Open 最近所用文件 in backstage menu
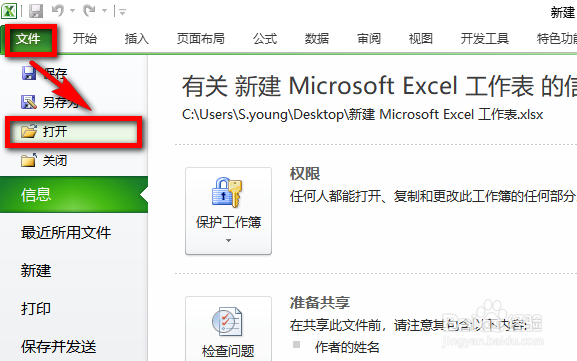577x361 pixels. click(66, 233)
